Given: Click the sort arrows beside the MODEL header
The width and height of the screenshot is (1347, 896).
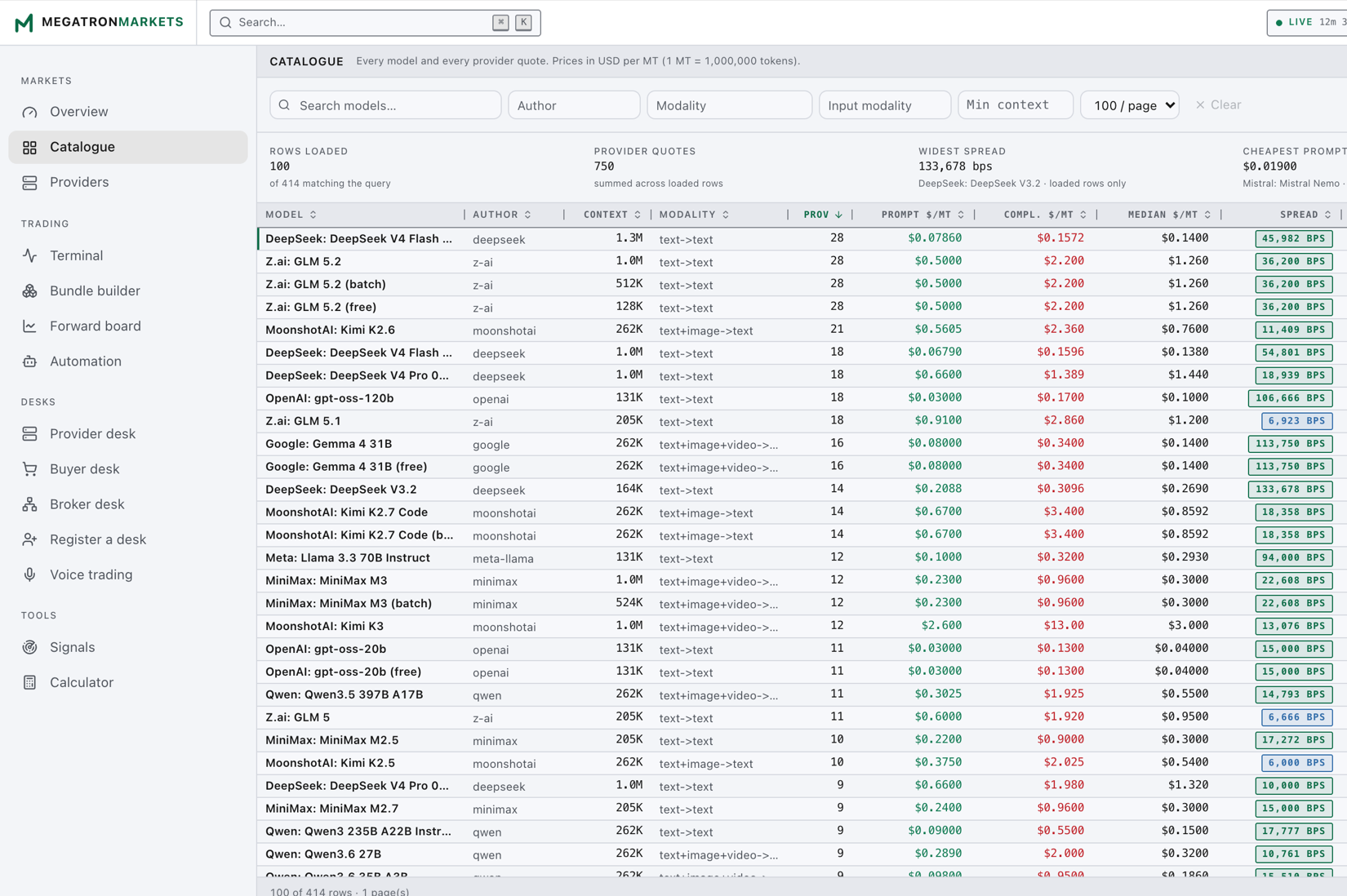Looking at the screenshot, I should (313, 215).
